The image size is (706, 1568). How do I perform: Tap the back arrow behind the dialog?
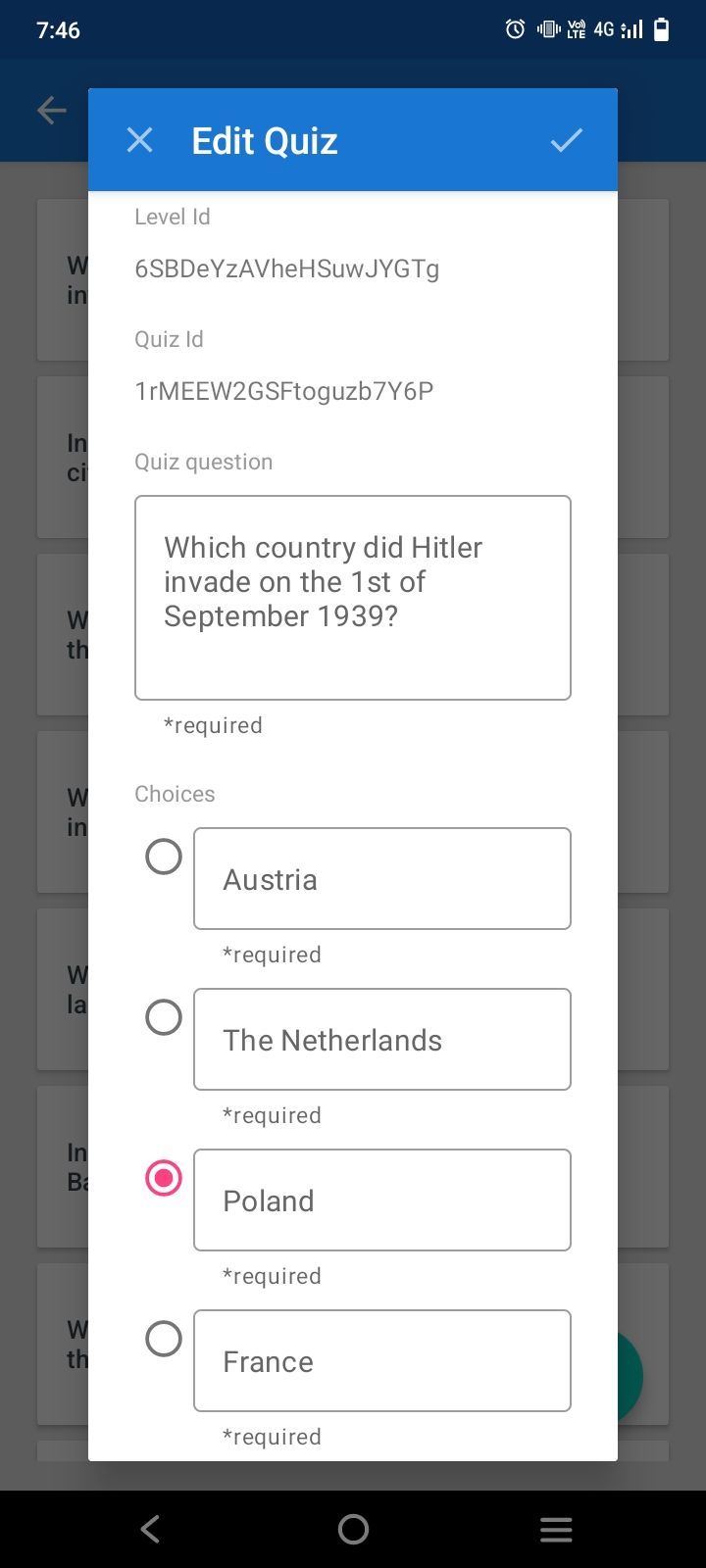click(51, 111)
